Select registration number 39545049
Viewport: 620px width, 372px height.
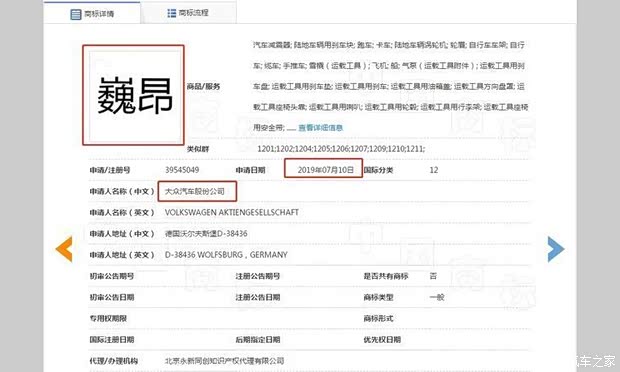click(x=182, y=170)
